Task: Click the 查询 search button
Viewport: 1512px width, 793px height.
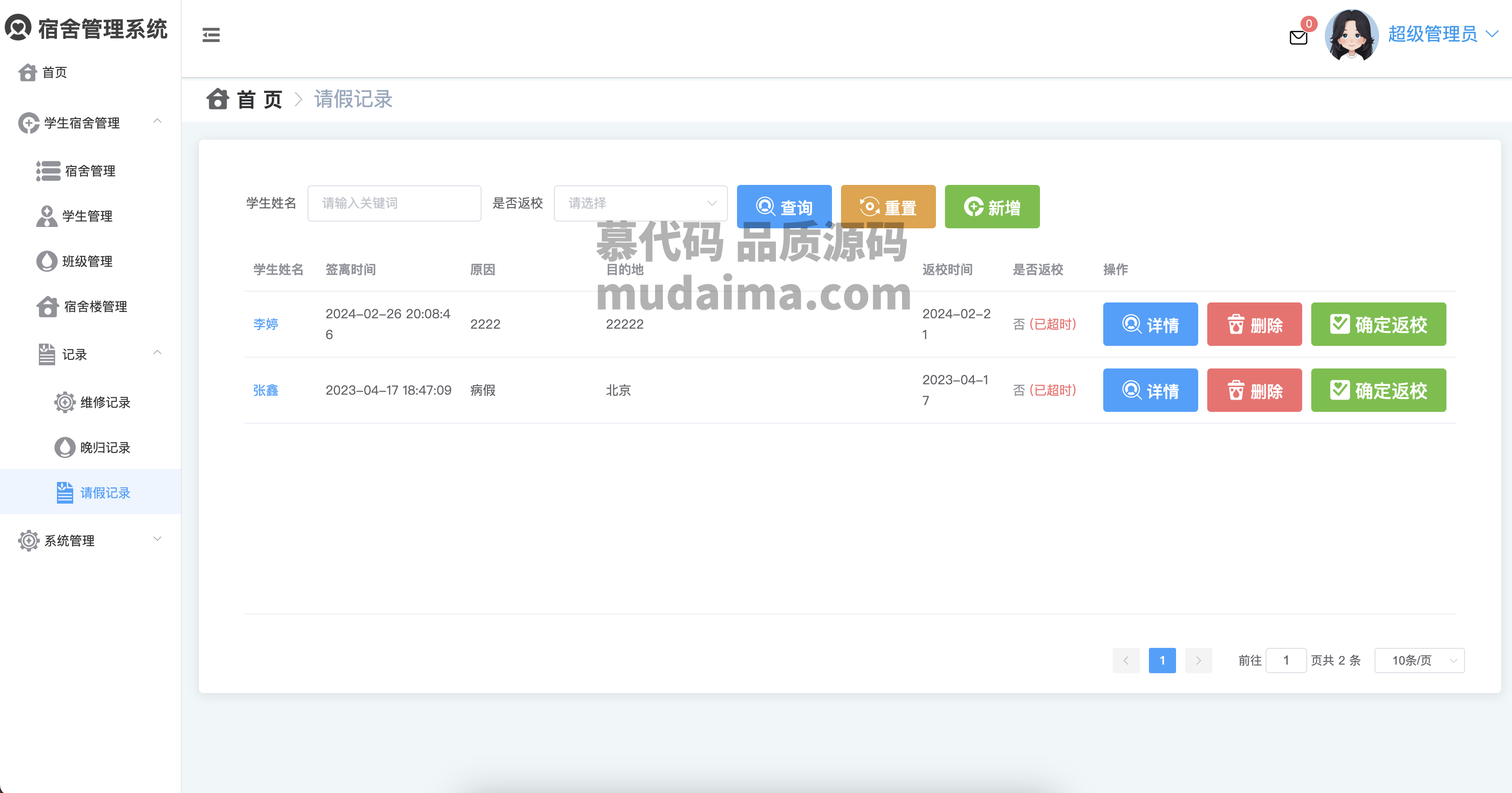Action: coord(784,207)
